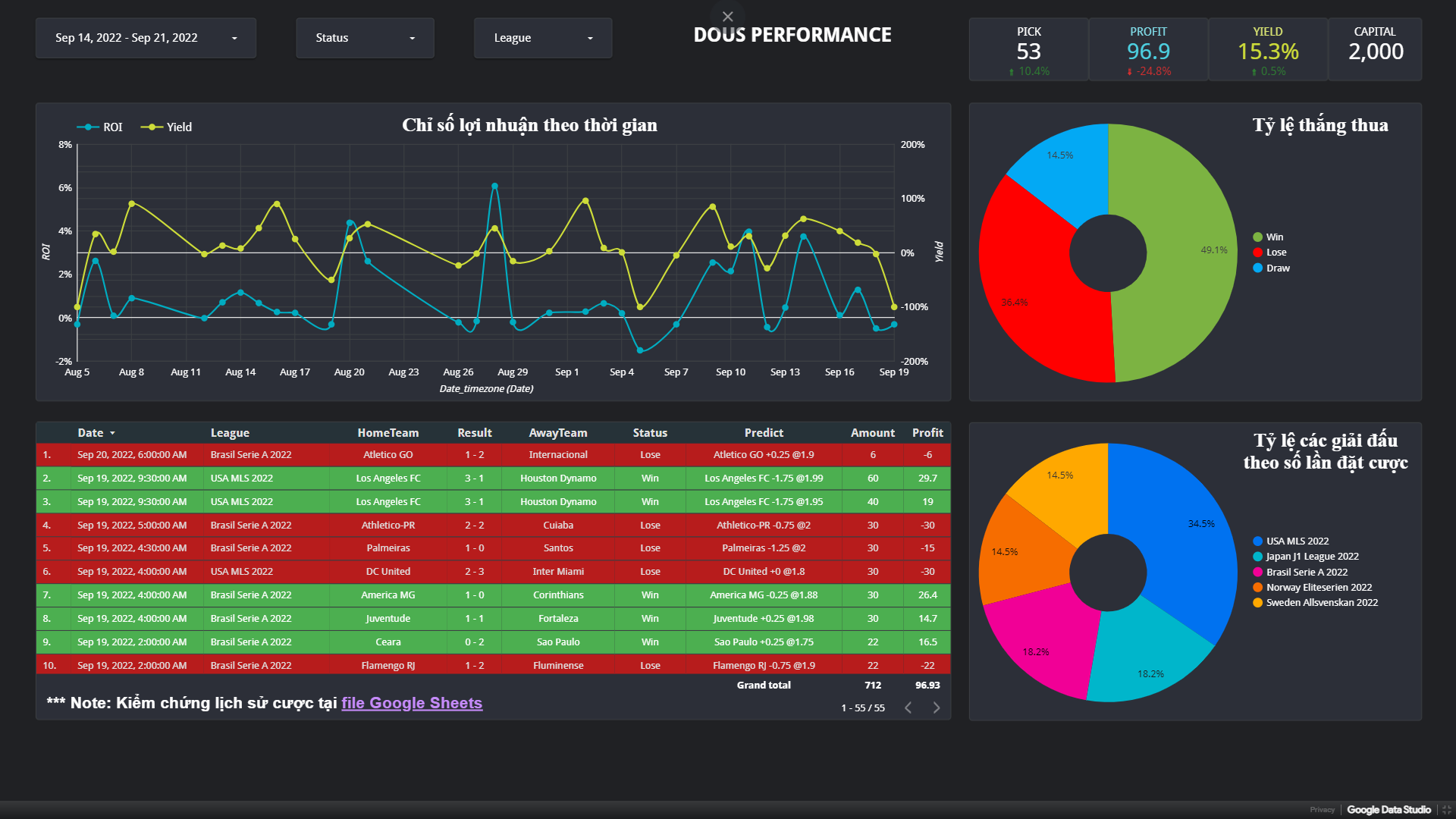Go to previous table page arrow

click(908, 708)
